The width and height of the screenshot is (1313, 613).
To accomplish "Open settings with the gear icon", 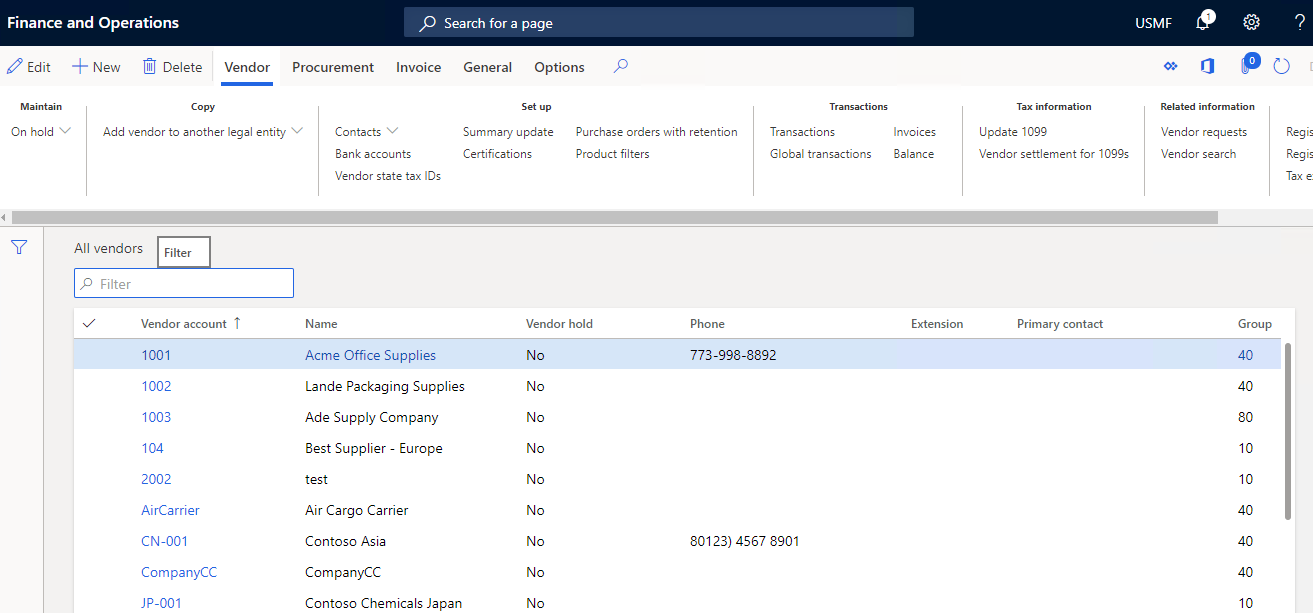I will point(1251,21).
